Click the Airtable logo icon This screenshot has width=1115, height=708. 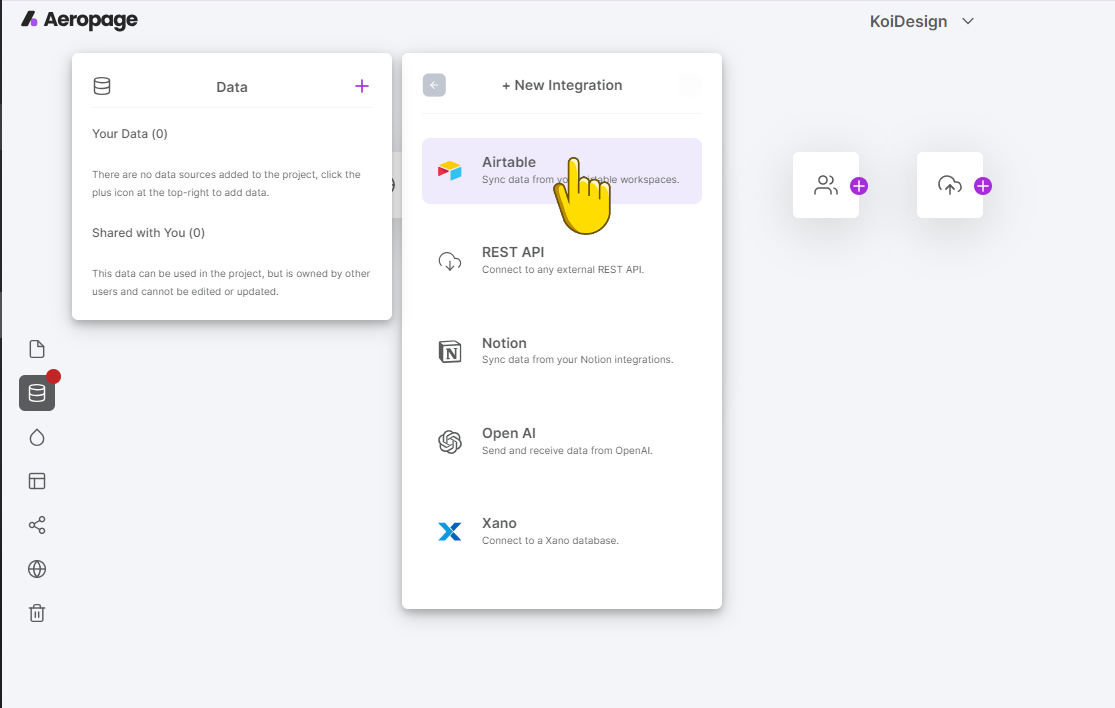click(x=450, y=171)
